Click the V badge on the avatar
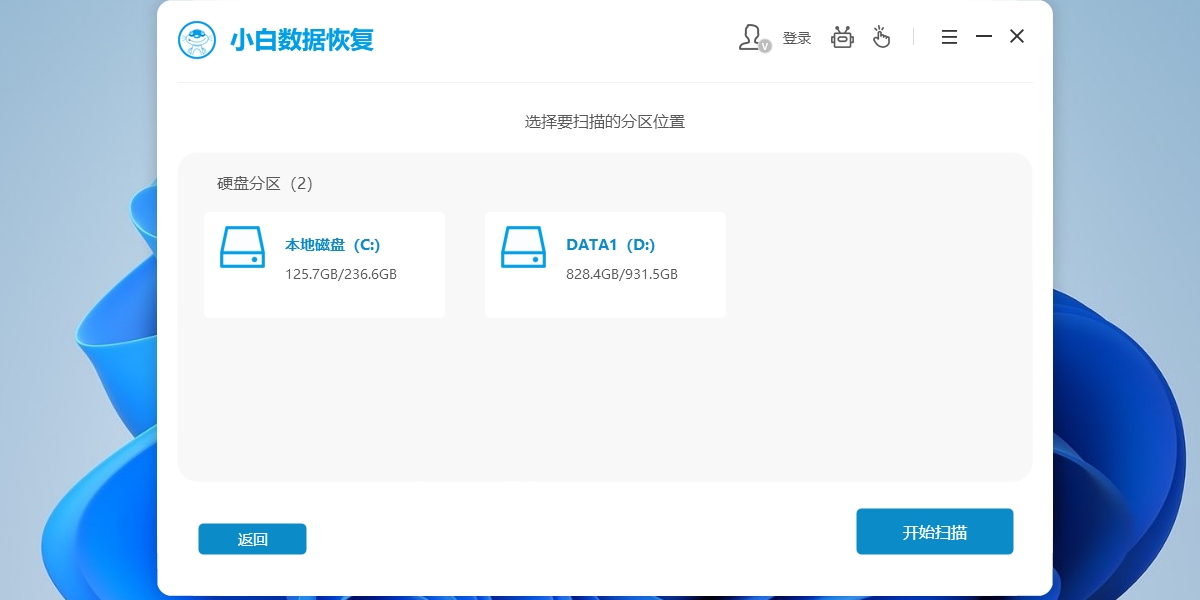The width and height of the screenshot is (1200, 600). click(765, 46)
